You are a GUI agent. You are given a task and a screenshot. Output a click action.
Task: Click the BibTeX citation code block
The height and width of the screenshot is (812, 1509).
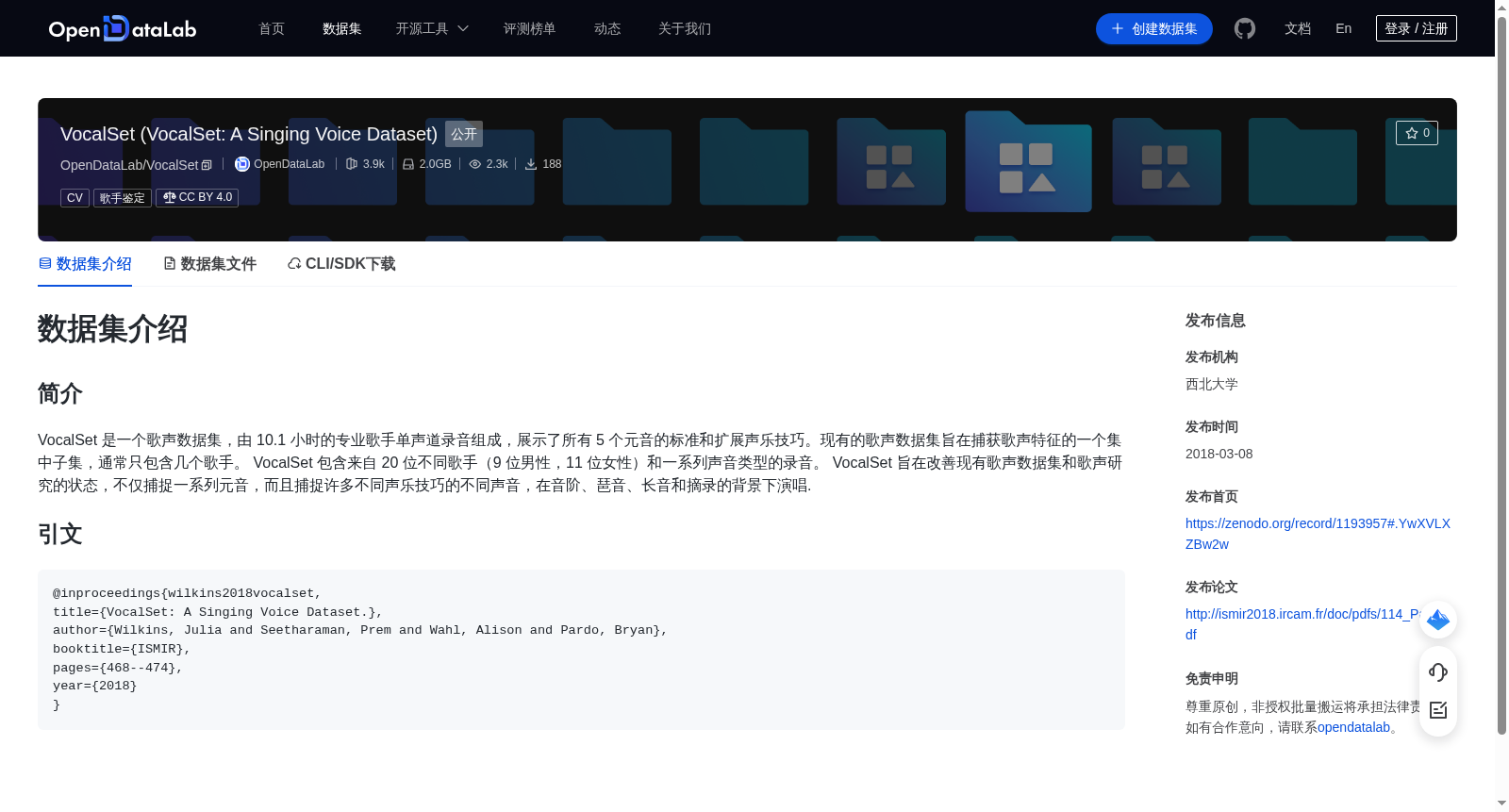click(581, 650)
